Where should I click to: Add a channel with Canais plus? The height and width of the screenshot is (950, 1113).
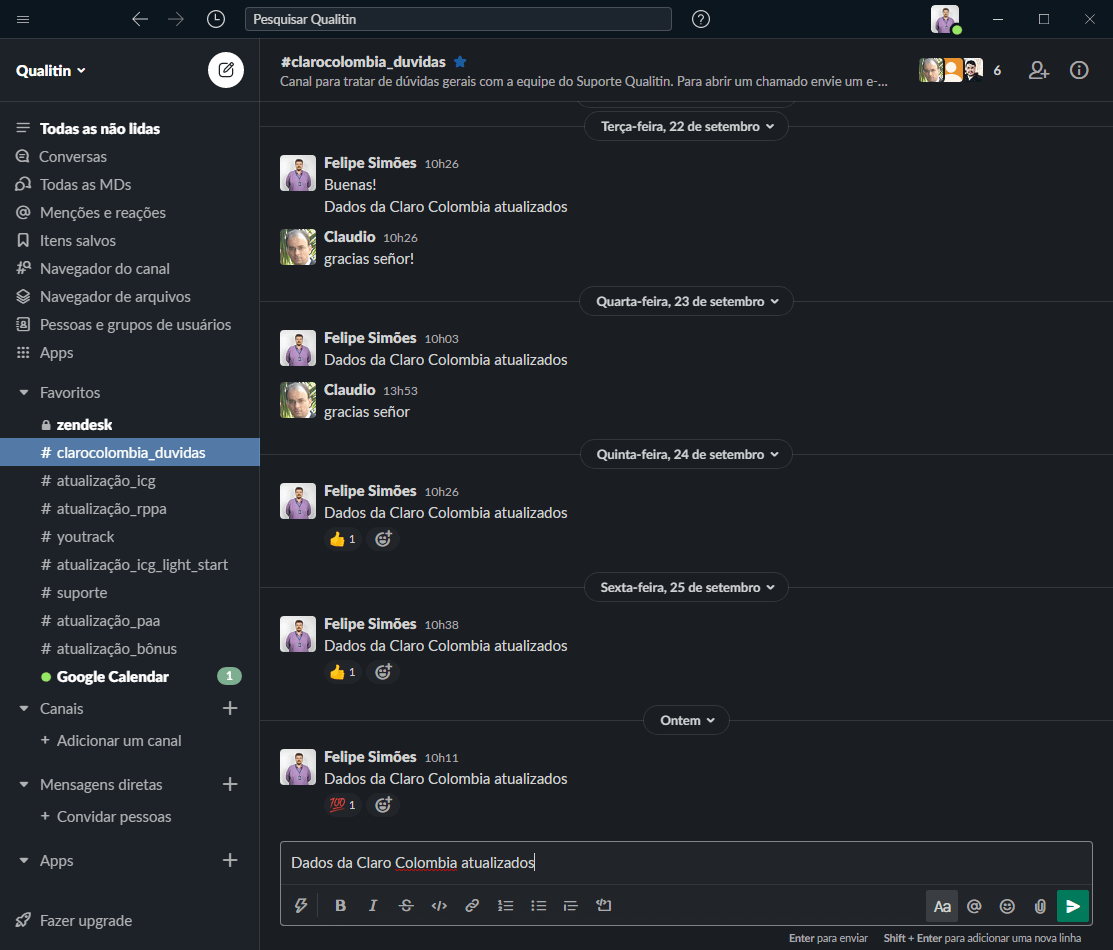coord(230,709)
